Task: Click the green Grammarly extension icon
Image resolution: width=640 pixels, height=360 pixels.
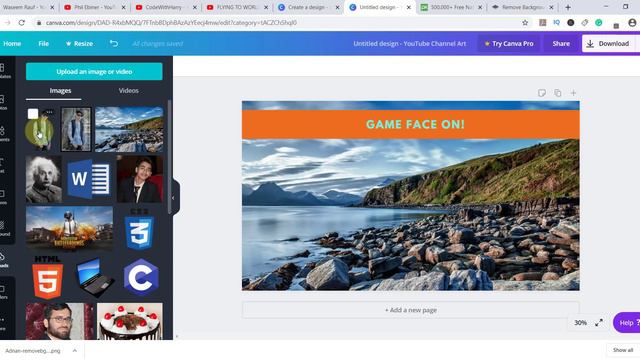Action: (598, 23)
